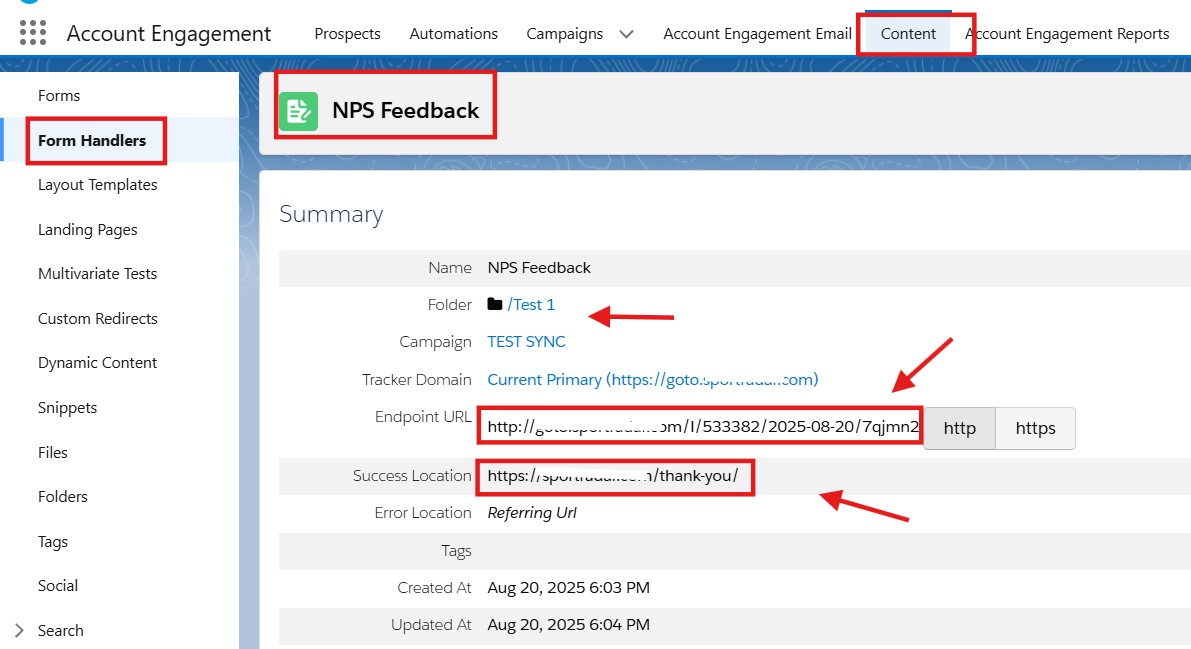Open the Prospects tab
1191x649 pixels.
(347, 34)
